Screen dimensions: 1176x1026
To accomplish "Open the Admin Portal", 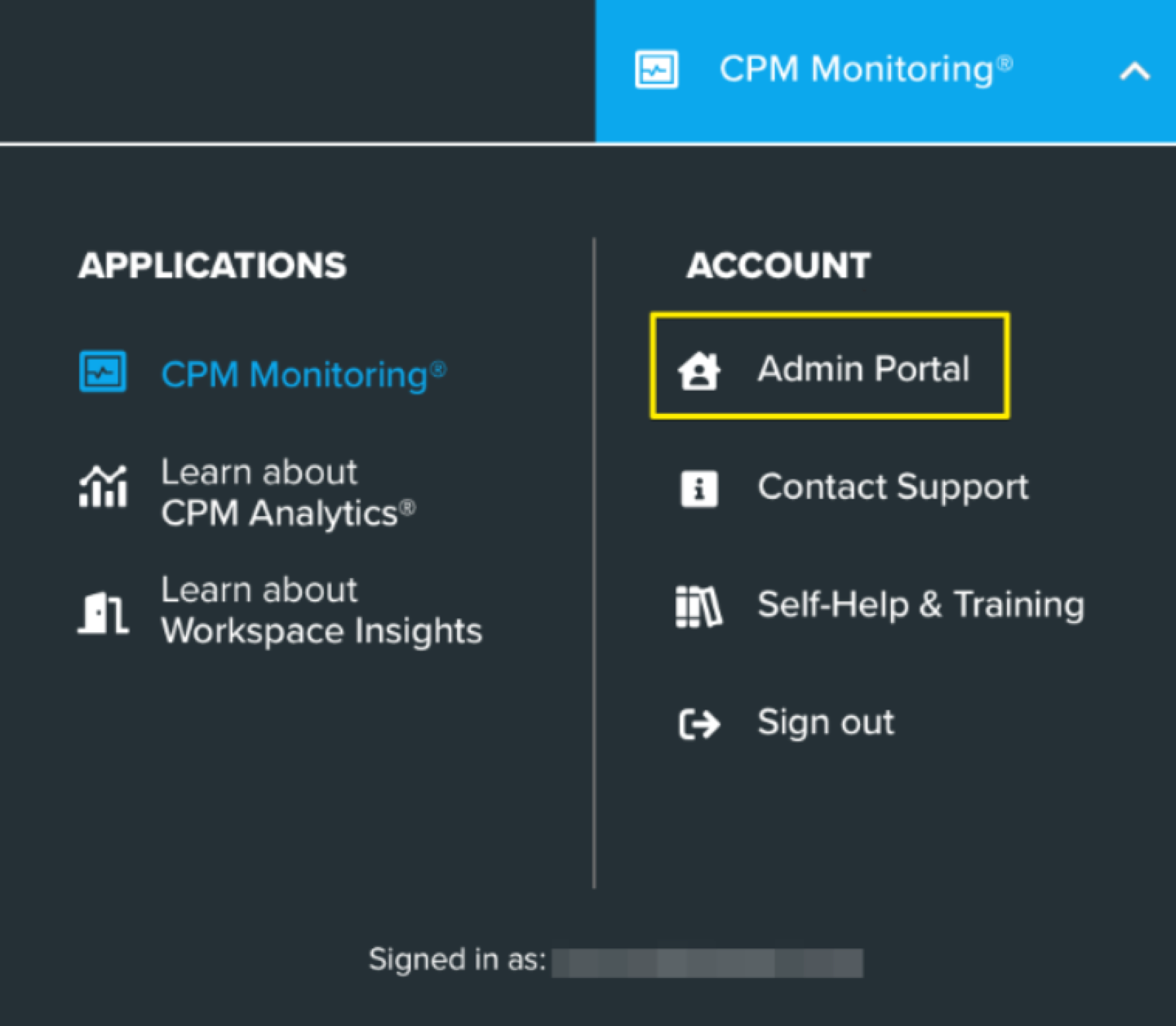I will [x=863, y=369].
